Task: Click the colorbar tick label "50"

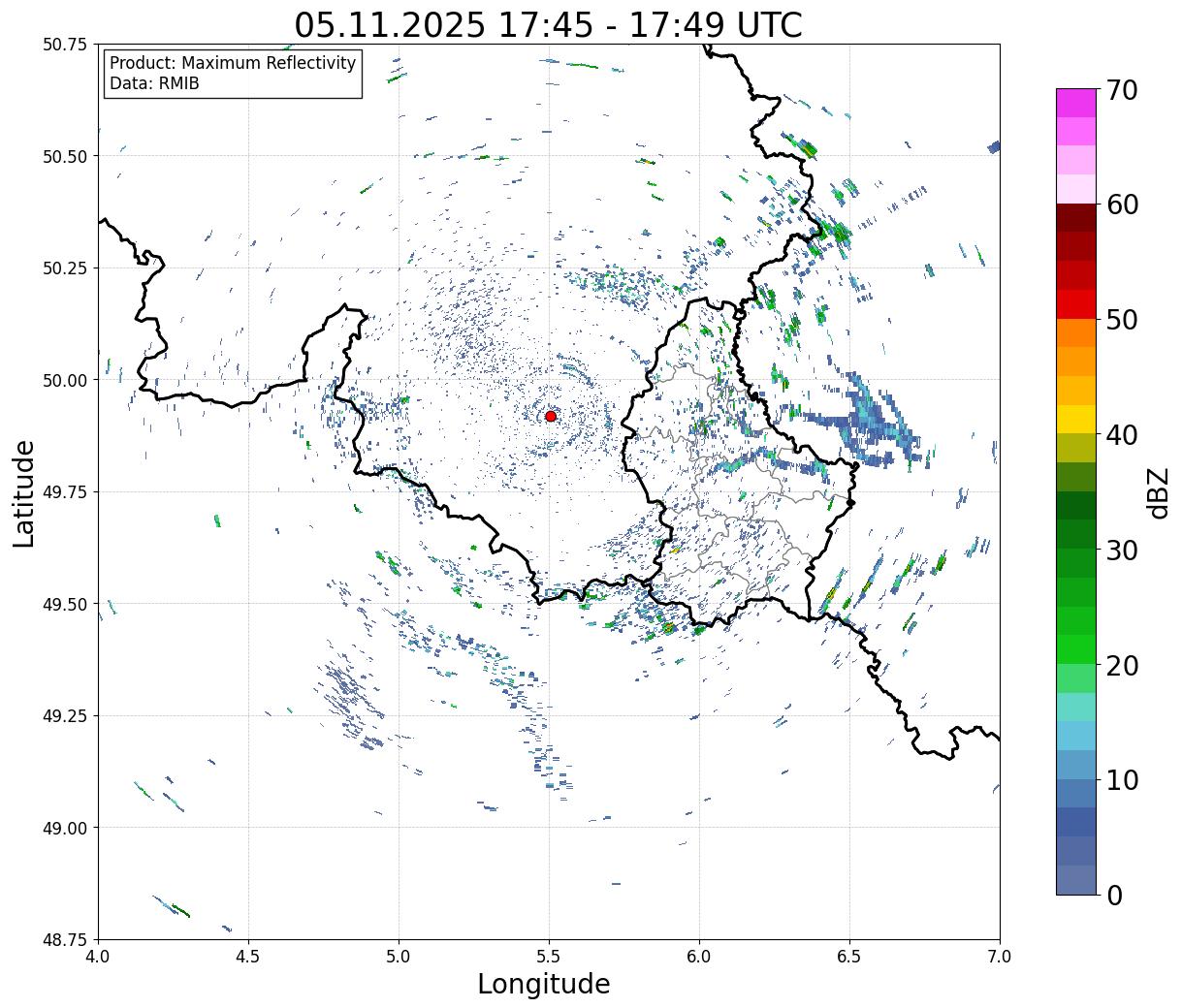Action: point(1121,320)
